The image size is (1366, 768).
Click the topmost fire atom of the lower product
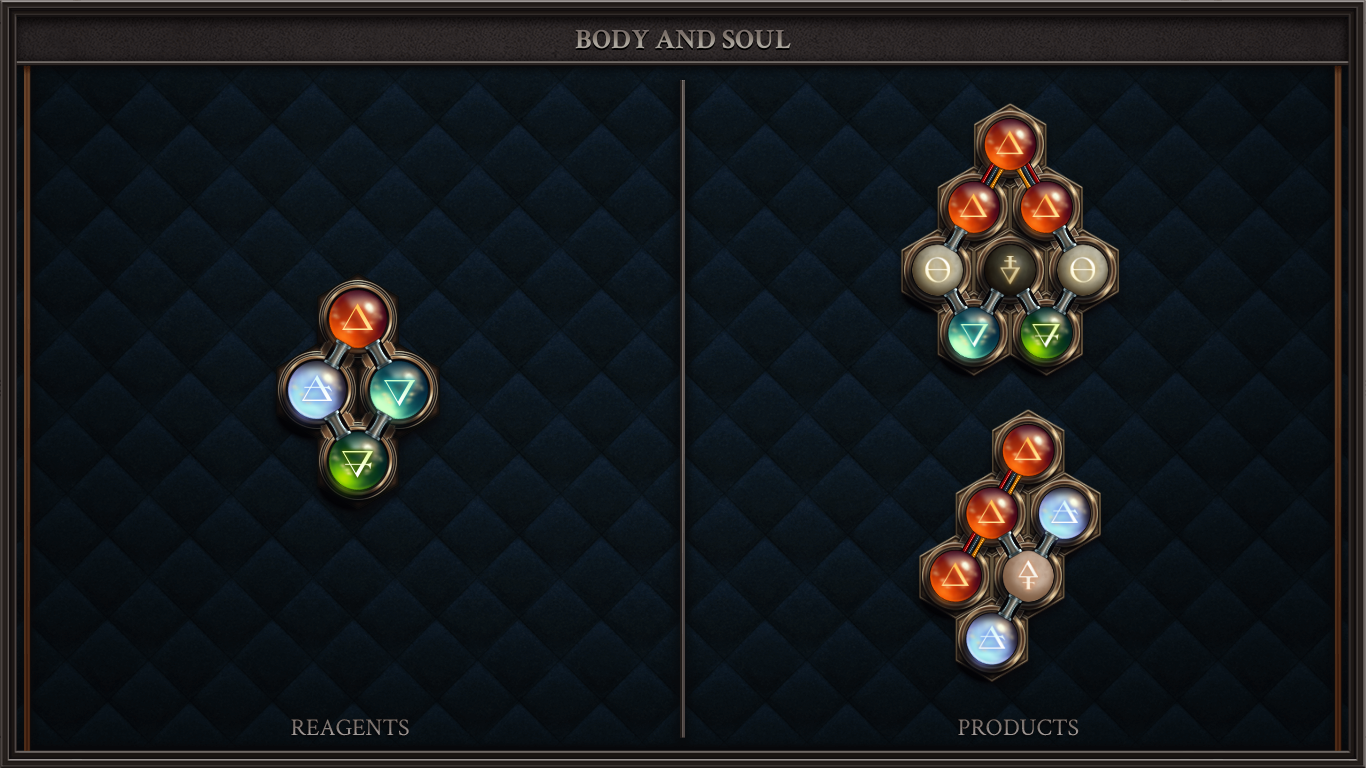1028,450
